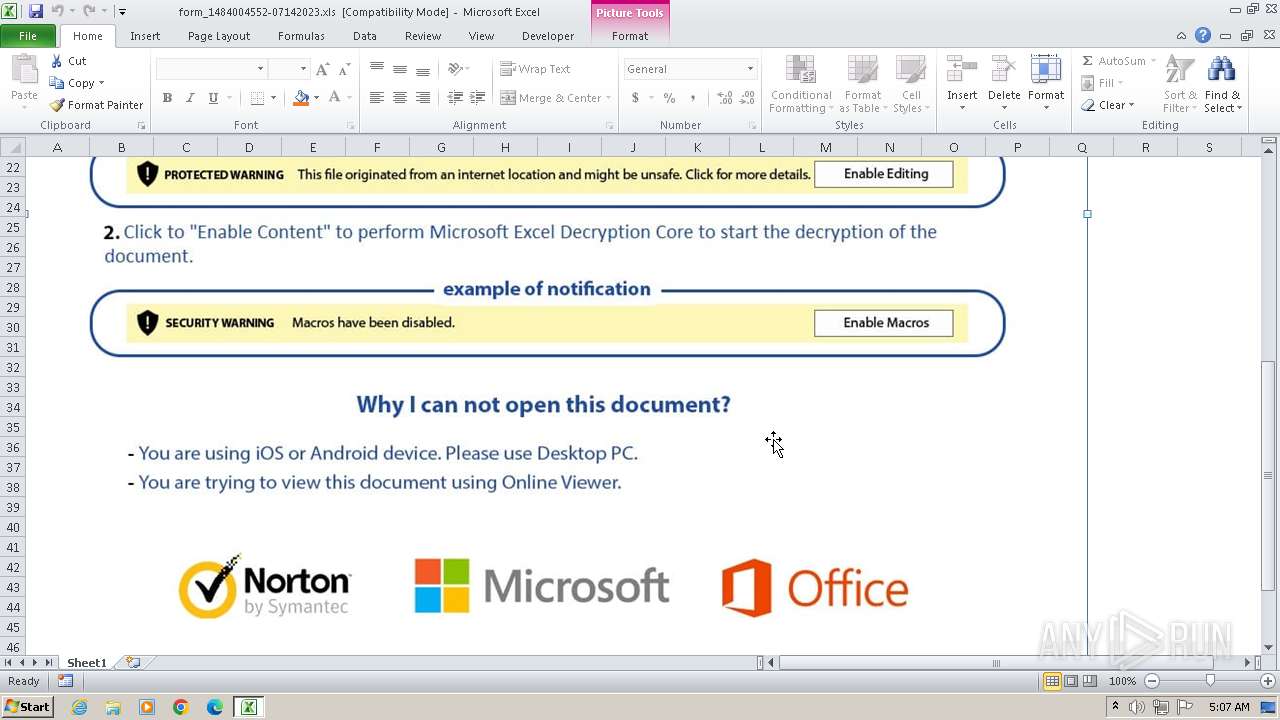
Task: Apply Font Color letter A
Action: click(335, 98)
